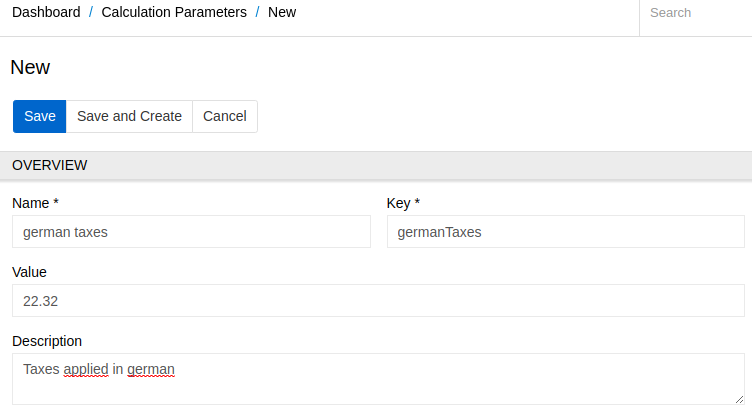This screenshot has width=752, height=410.
Task: Click the Description field label
Action: coord(47,341)
